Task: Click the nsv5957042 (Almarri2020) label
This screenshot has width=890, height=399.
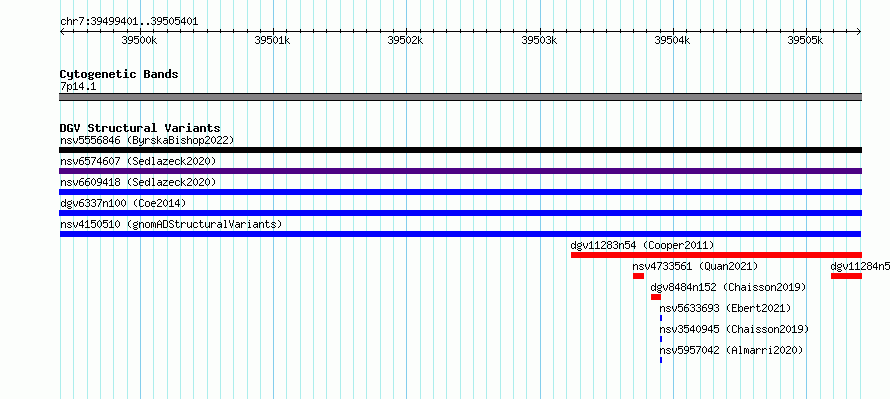Action: click(x=732, y=350)
